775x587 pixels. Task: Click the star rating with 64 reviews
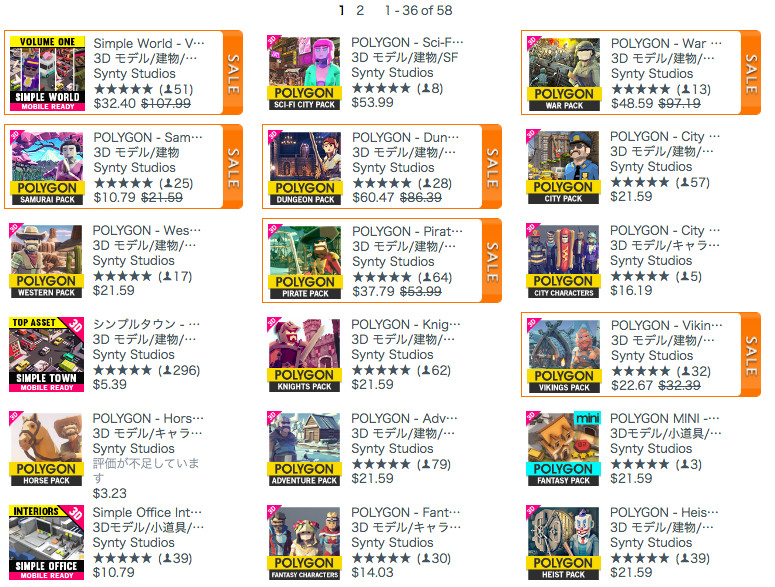(402, 277)
